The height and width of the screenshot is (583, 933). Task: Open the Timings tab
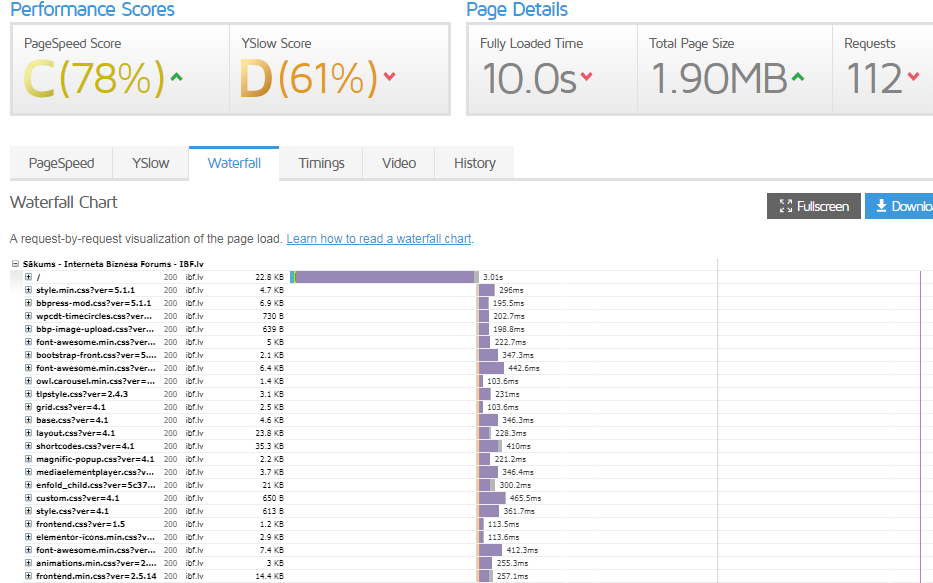[321, 163]
